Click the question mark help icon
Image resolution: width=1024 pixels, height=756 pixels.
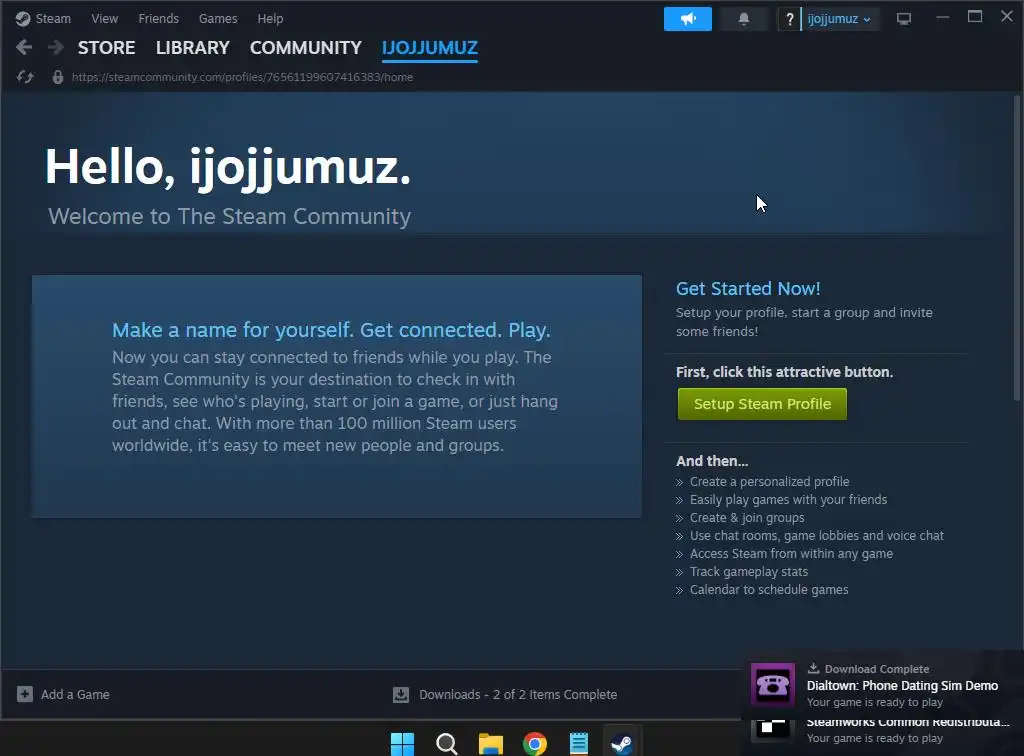789,19
